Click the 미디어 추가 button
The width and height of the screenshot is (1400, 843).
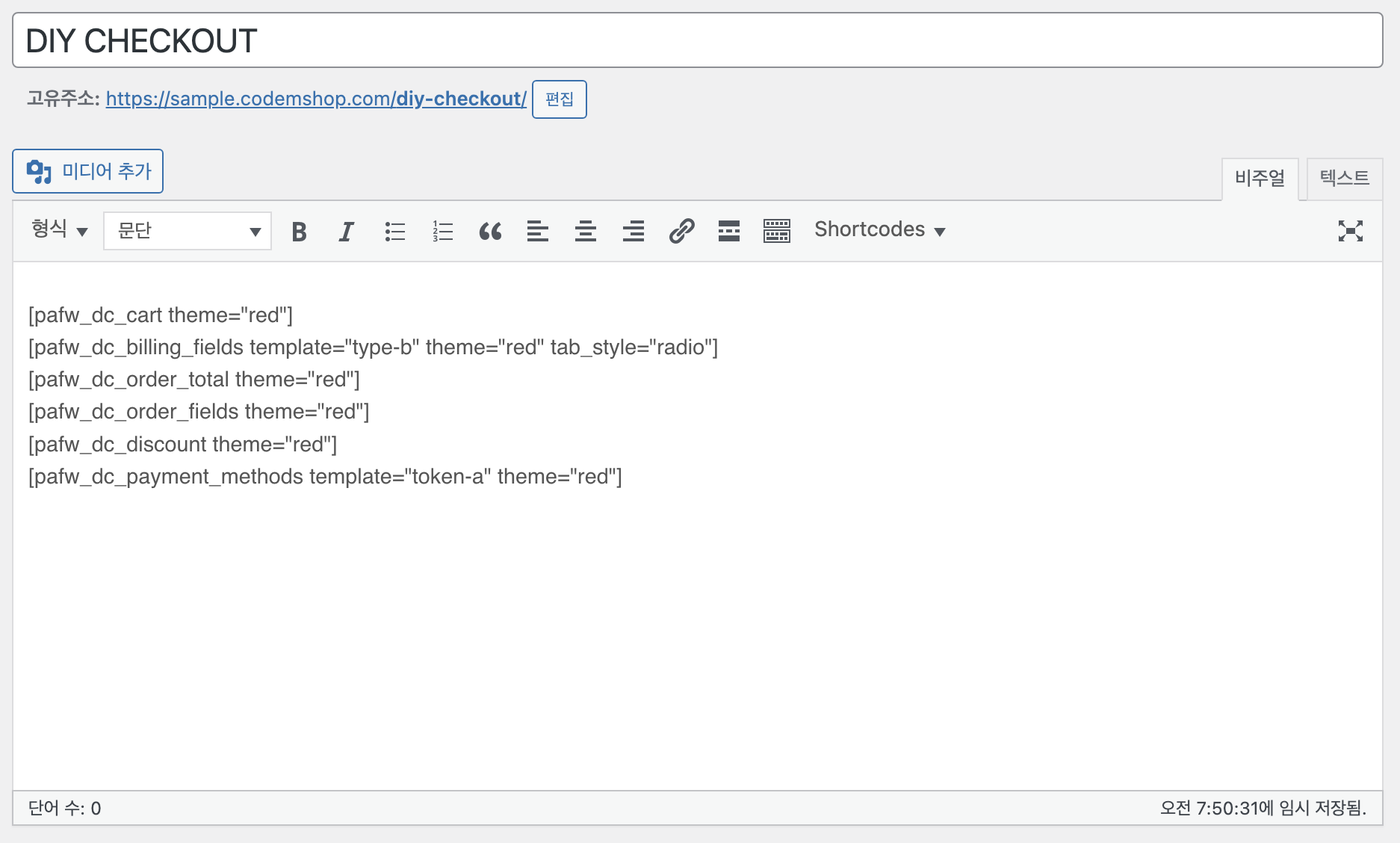click(88, 171)
